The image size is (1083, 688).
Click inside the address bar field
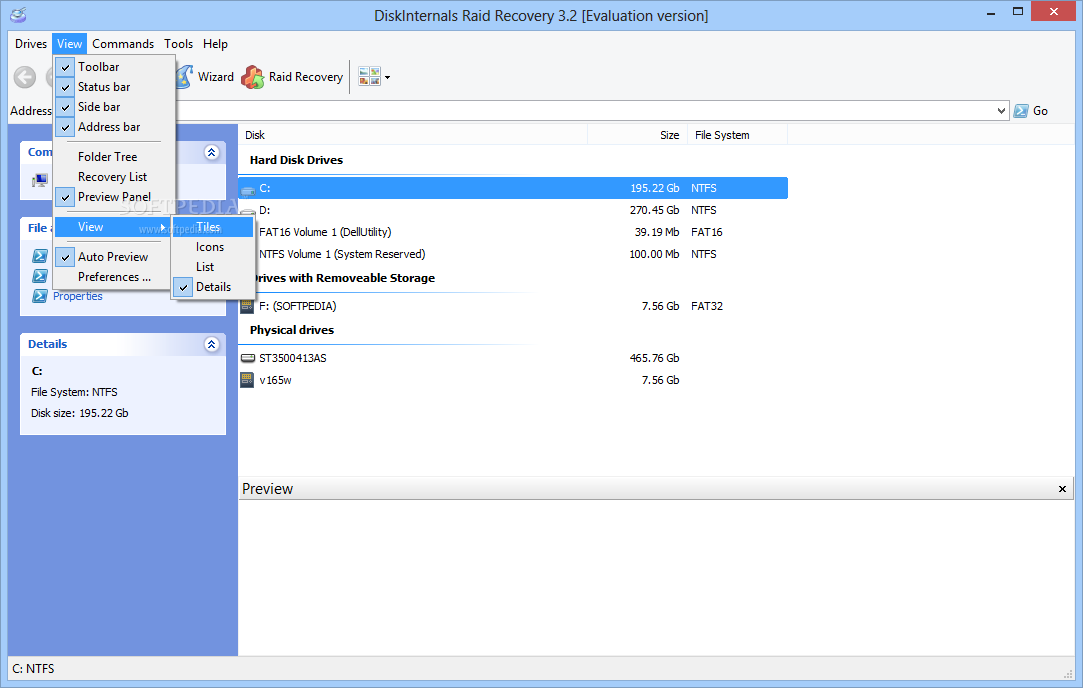(x=587, y=111)
